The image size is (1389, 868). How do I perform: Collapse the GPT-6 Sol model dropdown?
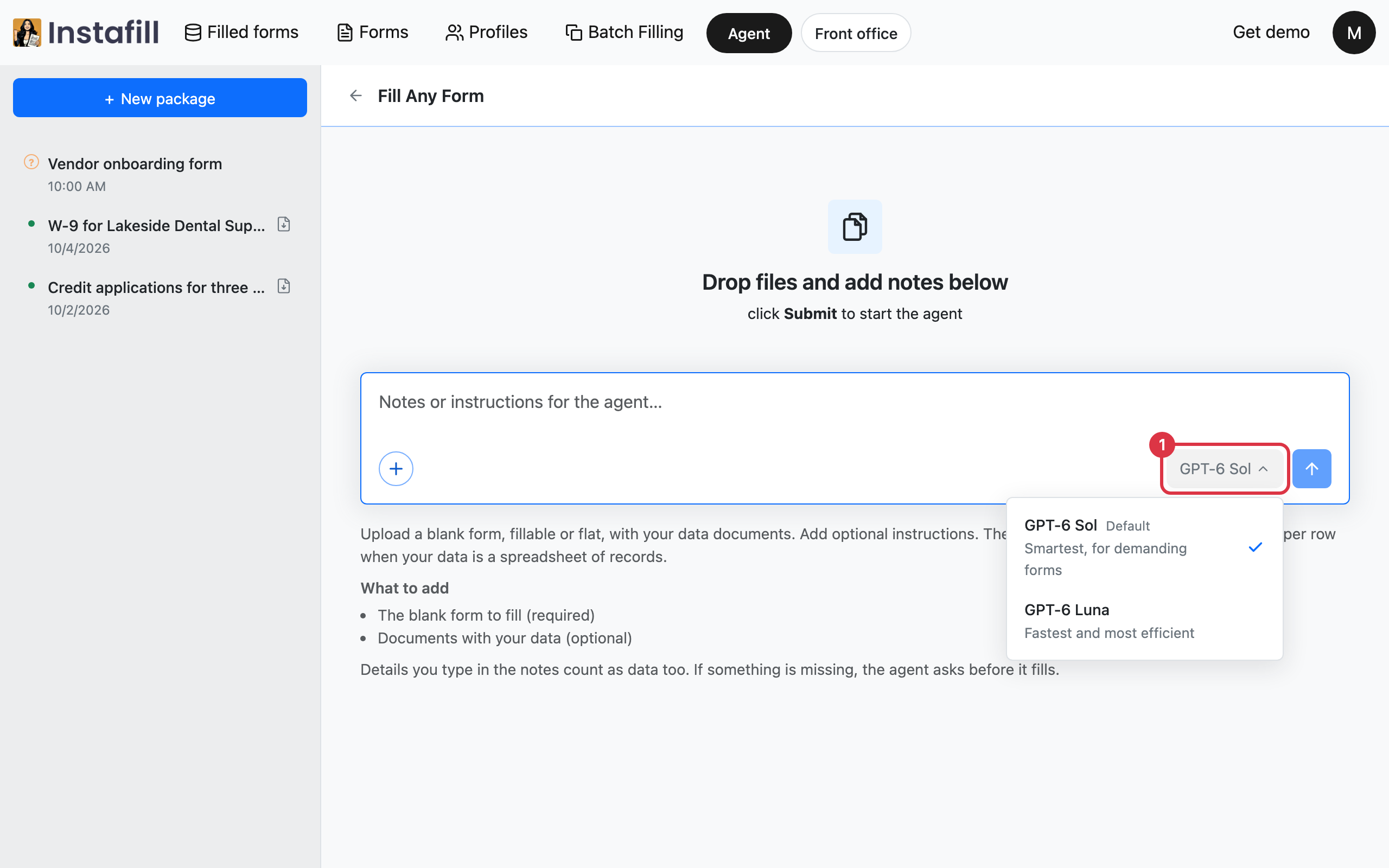pyautogui.click(x=1224, y=468)
